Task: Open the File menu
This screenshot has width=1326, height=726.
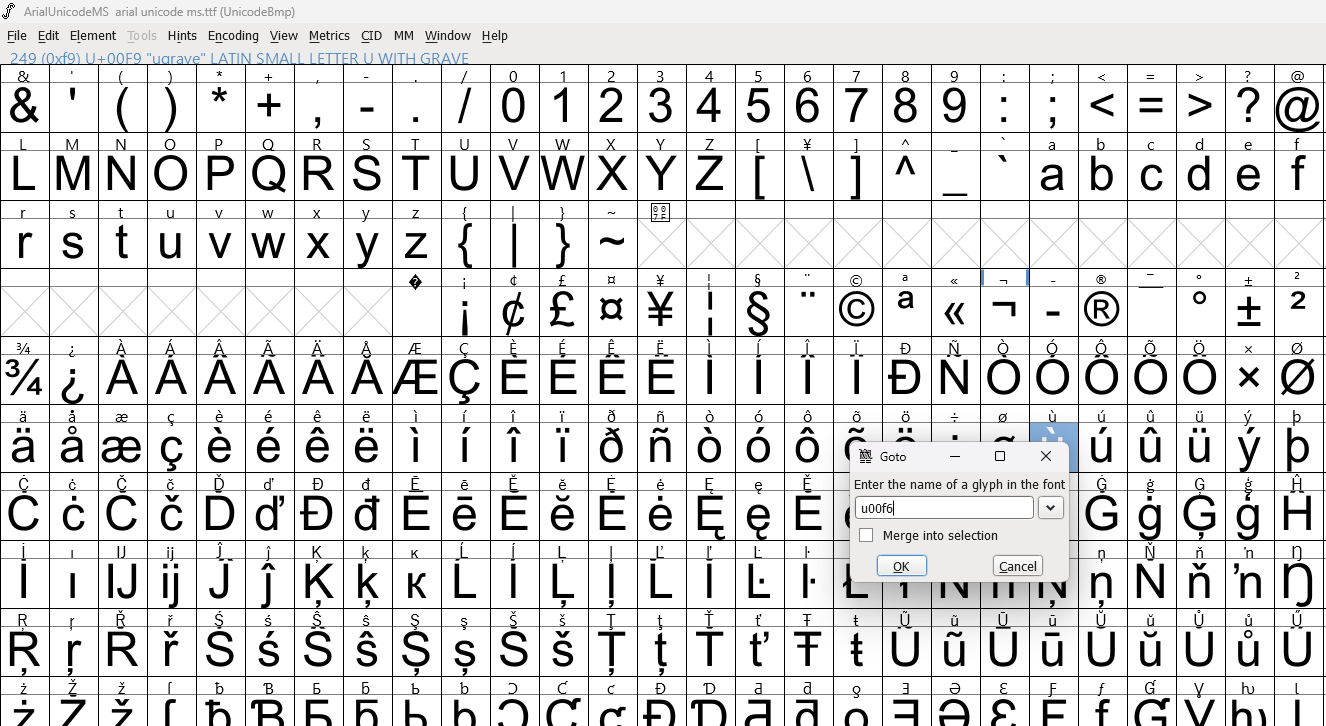Action: (x=17, y=36)
